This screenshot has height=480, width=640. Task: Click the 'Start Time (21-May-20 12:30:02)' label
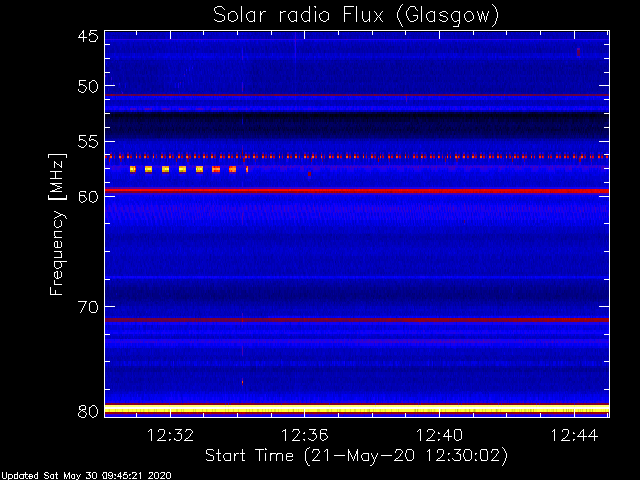[x=356, y=455]
